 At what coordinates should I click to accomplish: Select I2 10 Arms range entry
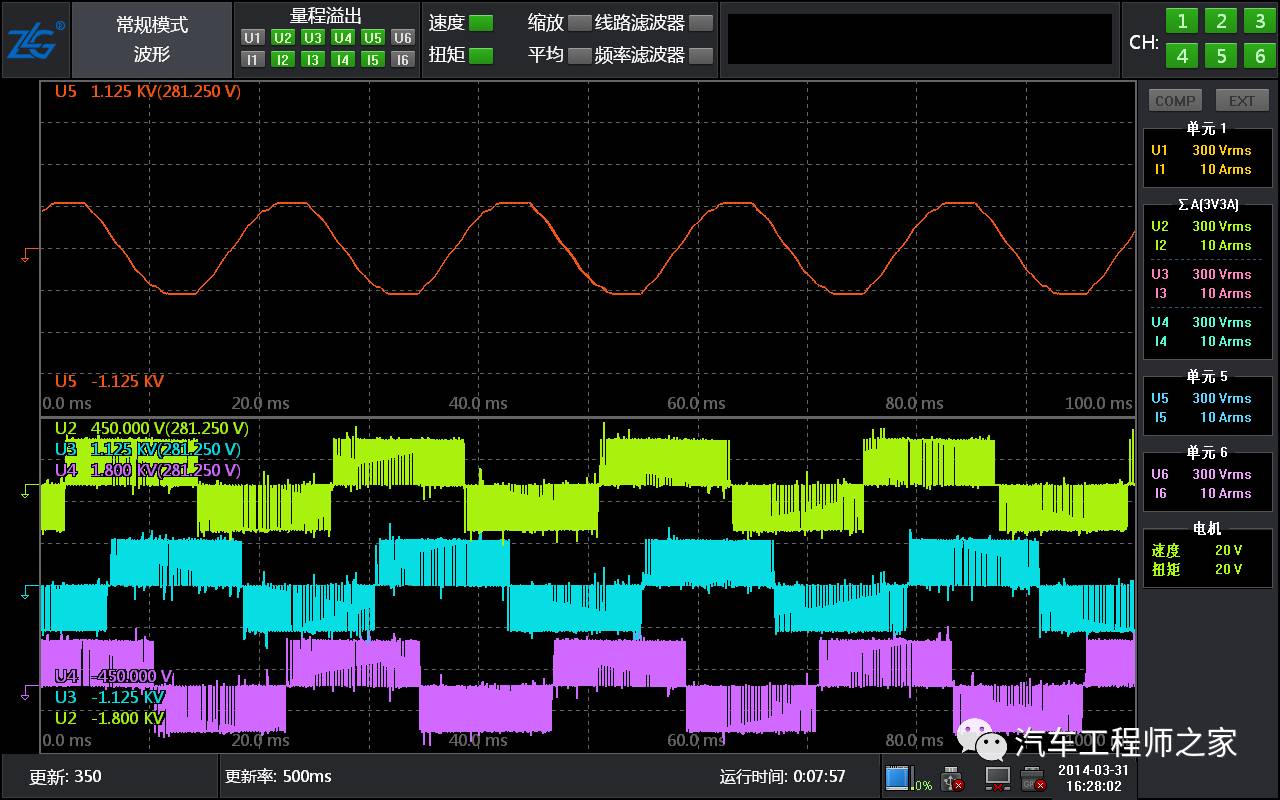pos(1202,245)
